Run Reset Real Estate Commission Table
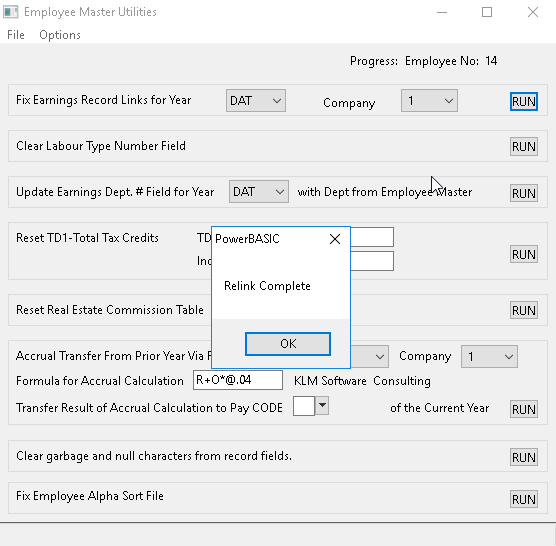 [524, 310]
